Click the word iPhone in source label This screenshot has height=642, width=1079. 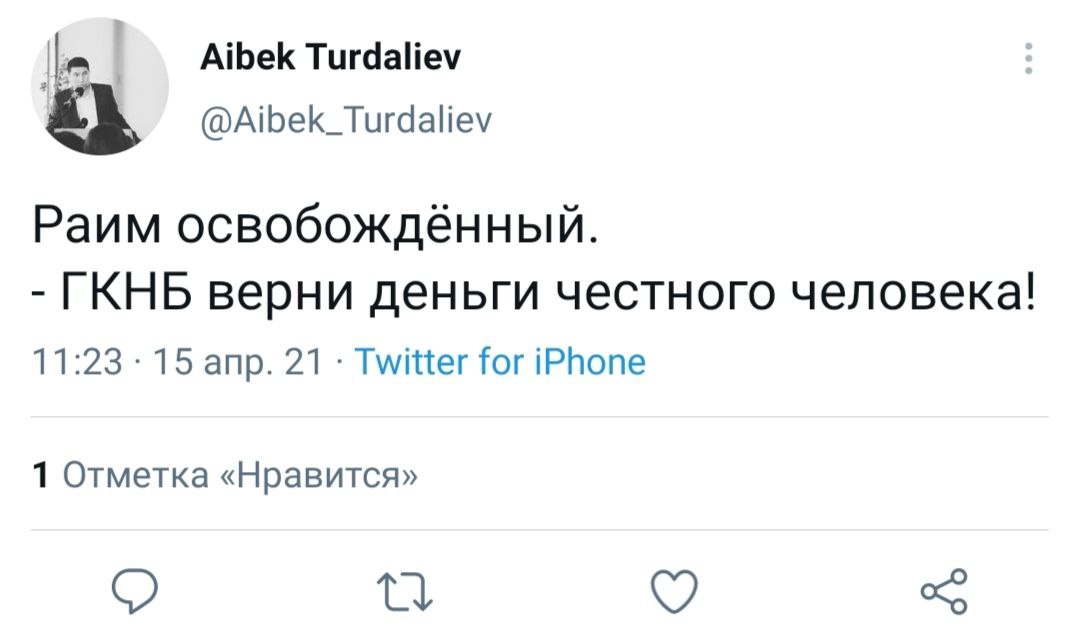(589, 360)
